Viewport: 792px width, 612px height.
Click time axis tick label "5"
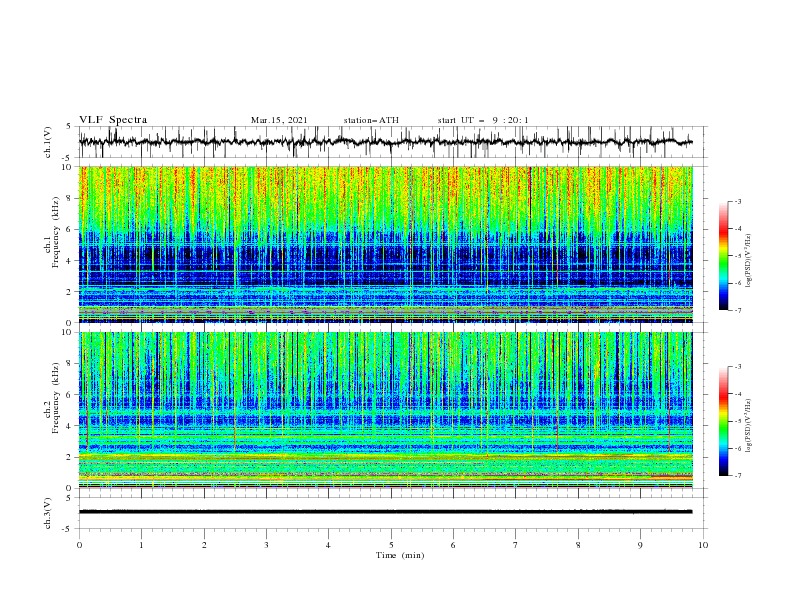391,545
